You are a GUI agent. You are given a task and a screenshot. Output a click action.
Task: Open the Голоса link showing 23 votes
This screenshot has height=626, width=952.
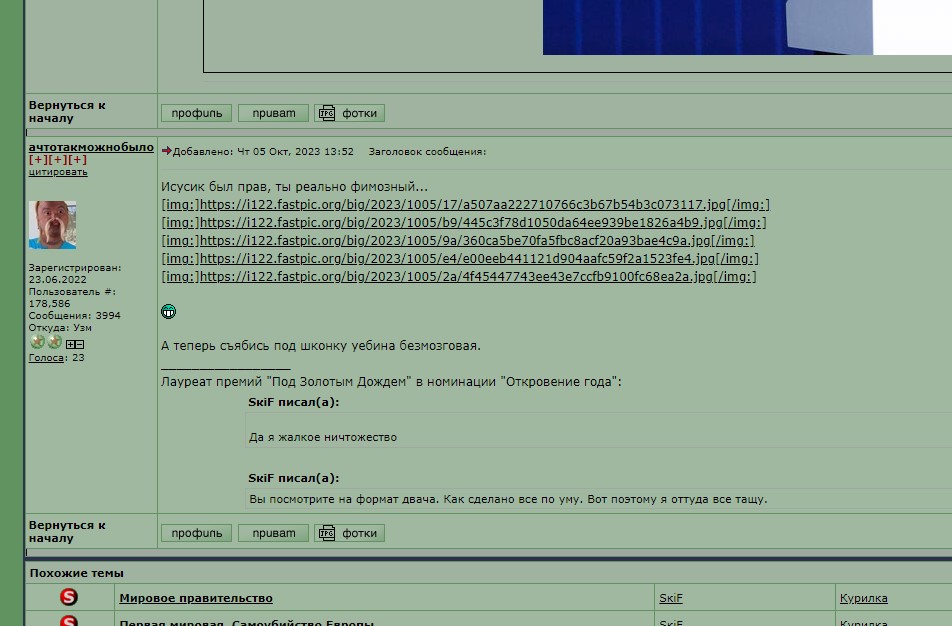click(x=46, y=358)
